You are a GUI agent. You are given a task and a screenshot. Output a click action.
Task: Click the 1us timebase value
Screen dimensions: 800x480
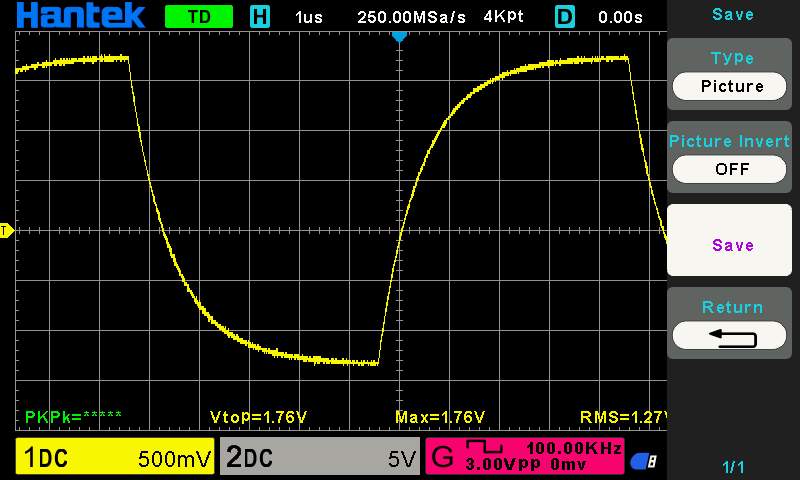[x=309, y=18]
